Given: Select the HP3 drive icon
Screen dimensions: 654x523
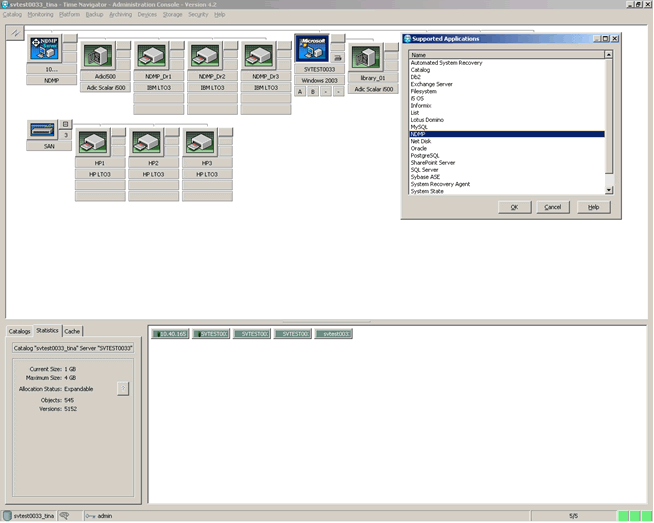Looking at the screenshot, I should pyautogui.click(x=199, y=143).
